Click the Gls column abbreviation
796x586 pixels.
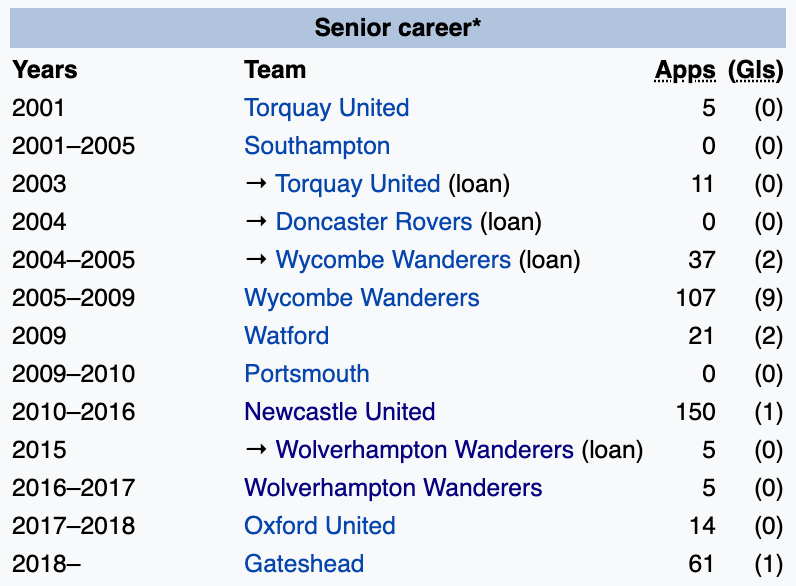755,70
